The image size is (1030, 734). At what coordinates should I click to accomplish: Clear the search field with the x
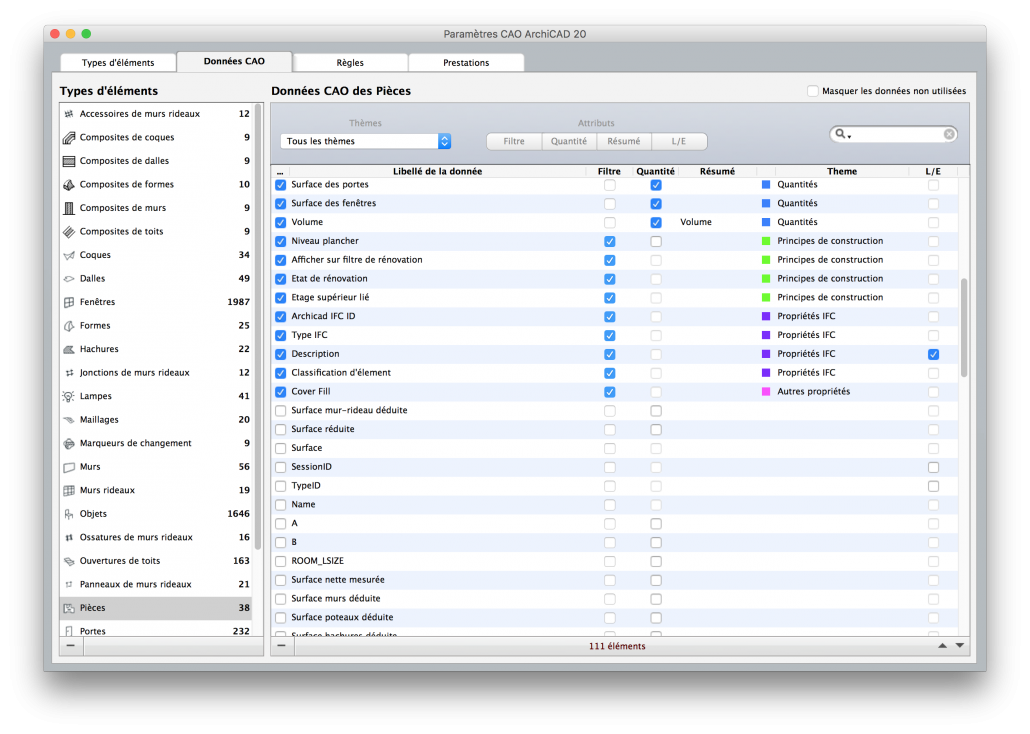coord(949,134)
